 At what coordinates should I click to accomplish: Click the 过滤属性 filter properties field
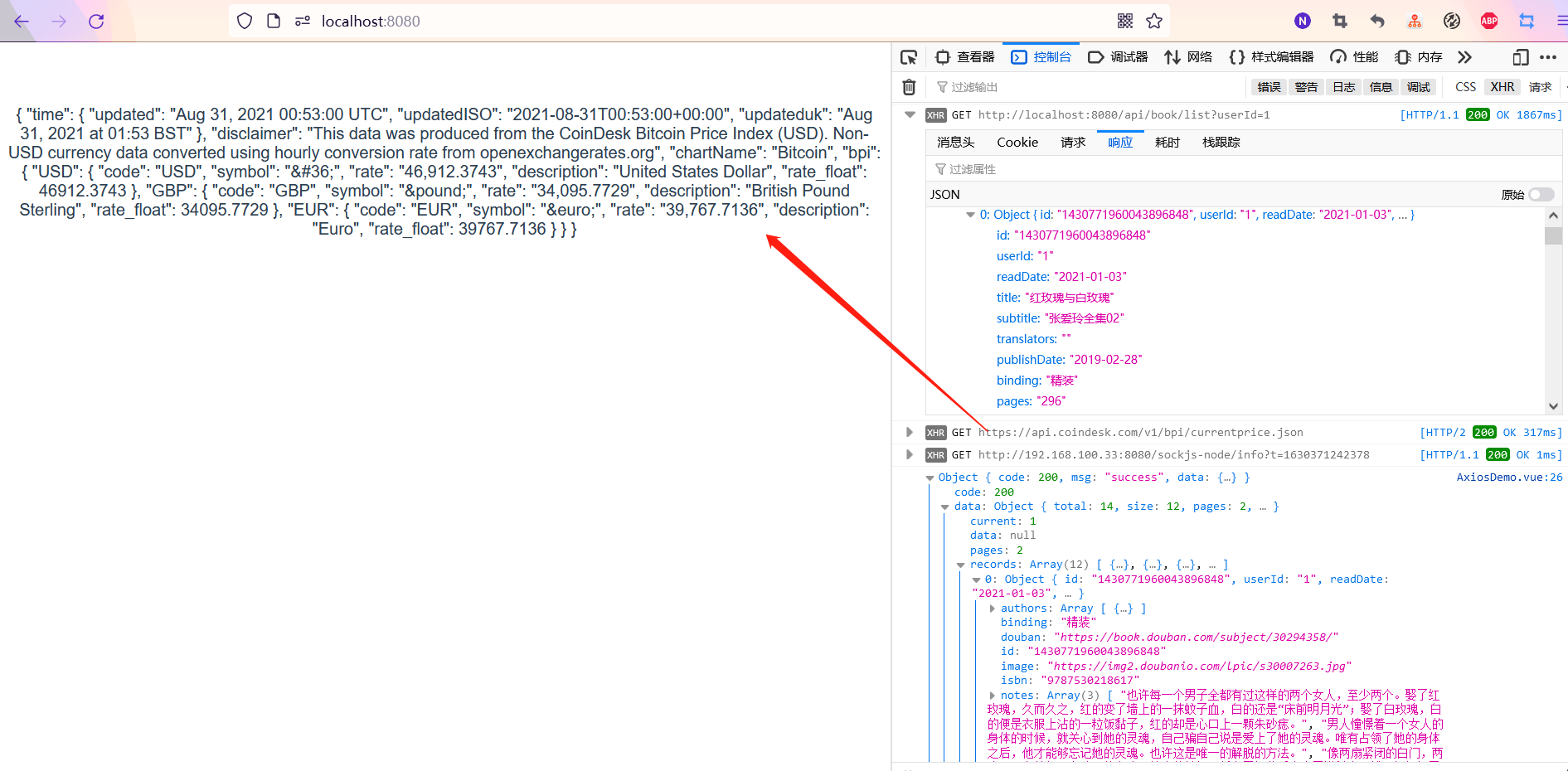pyautogui.click(x=1244, y=169)
